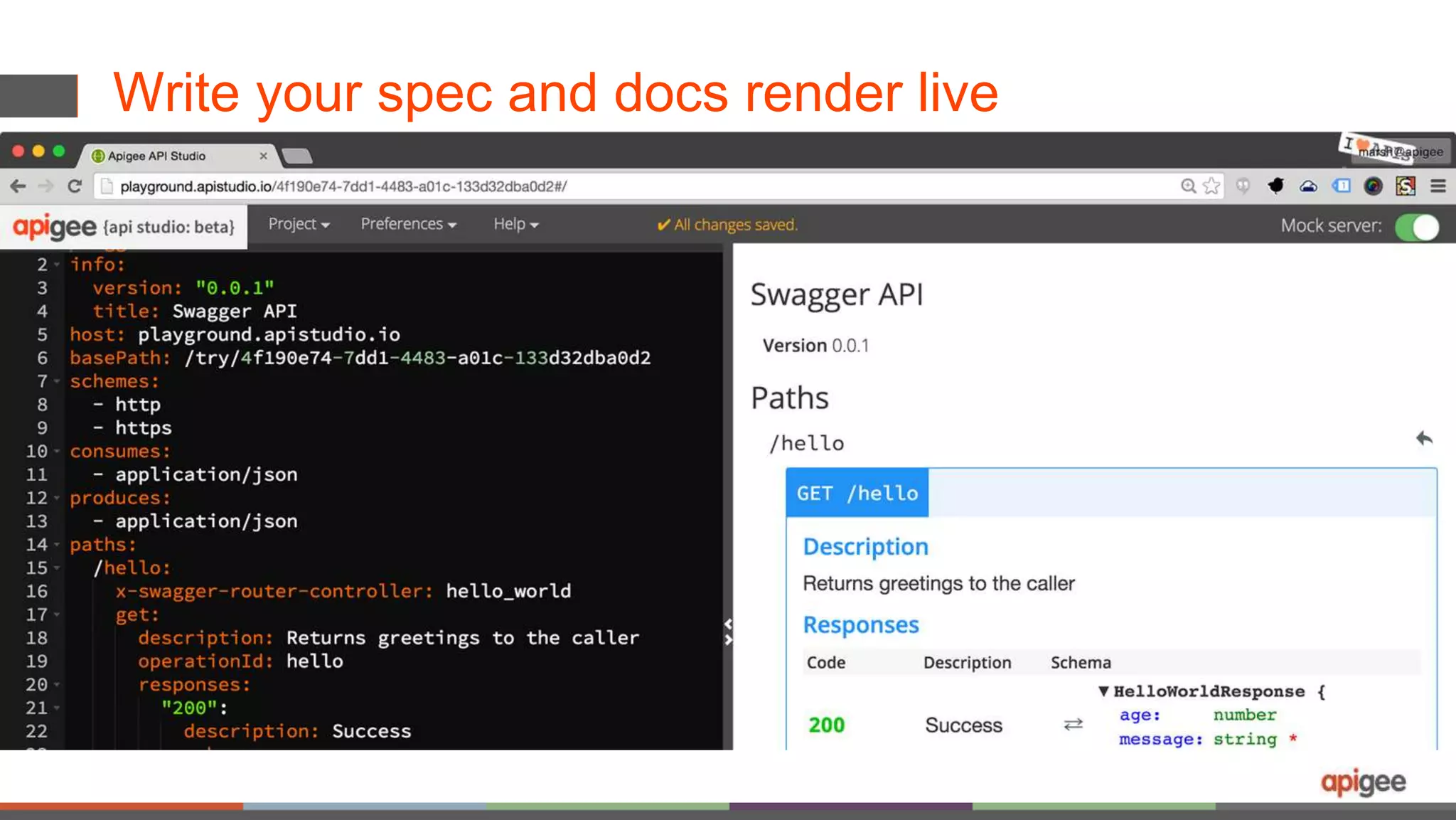Viewport: 1456px width, 820px height.
Task: Click the basePath value on line 6
Action: point(417,358)
